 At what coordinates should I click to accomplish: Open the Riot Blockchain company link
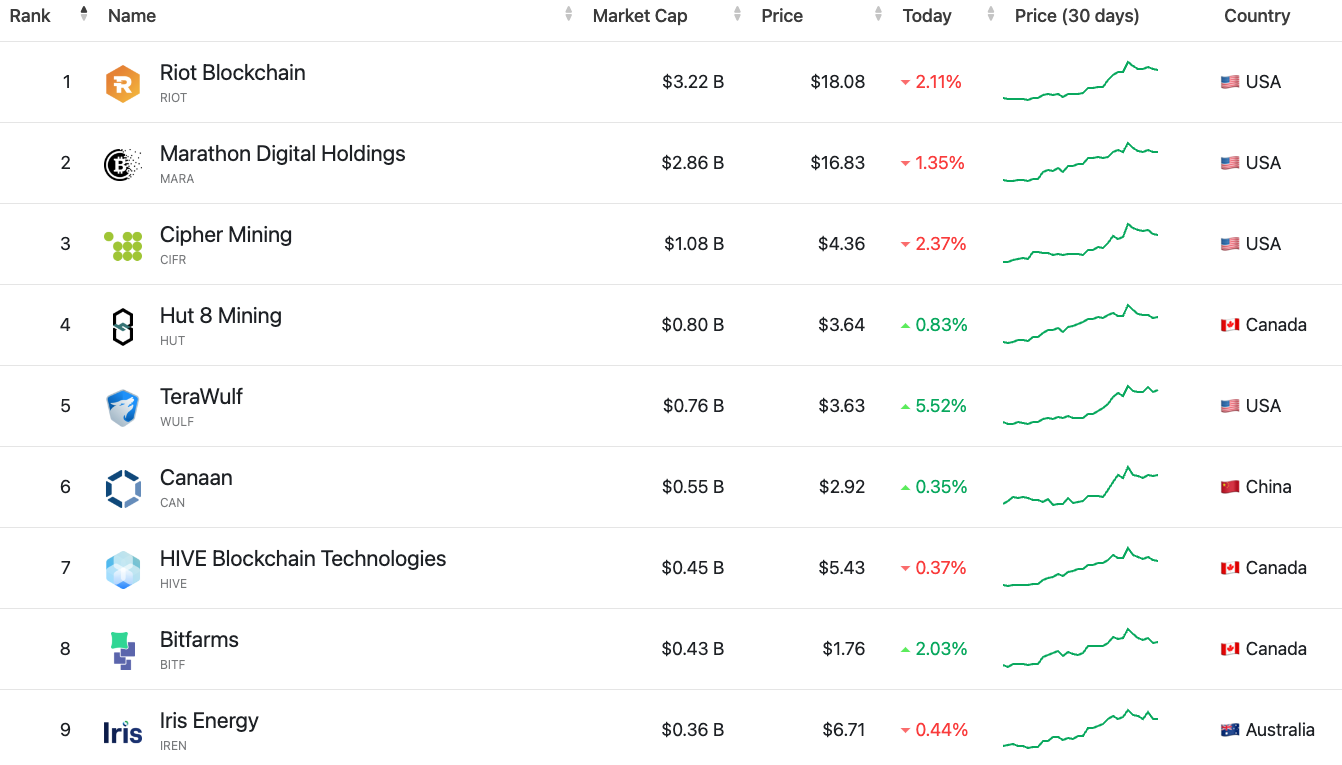pyautogui.click(x=233, y=73)
